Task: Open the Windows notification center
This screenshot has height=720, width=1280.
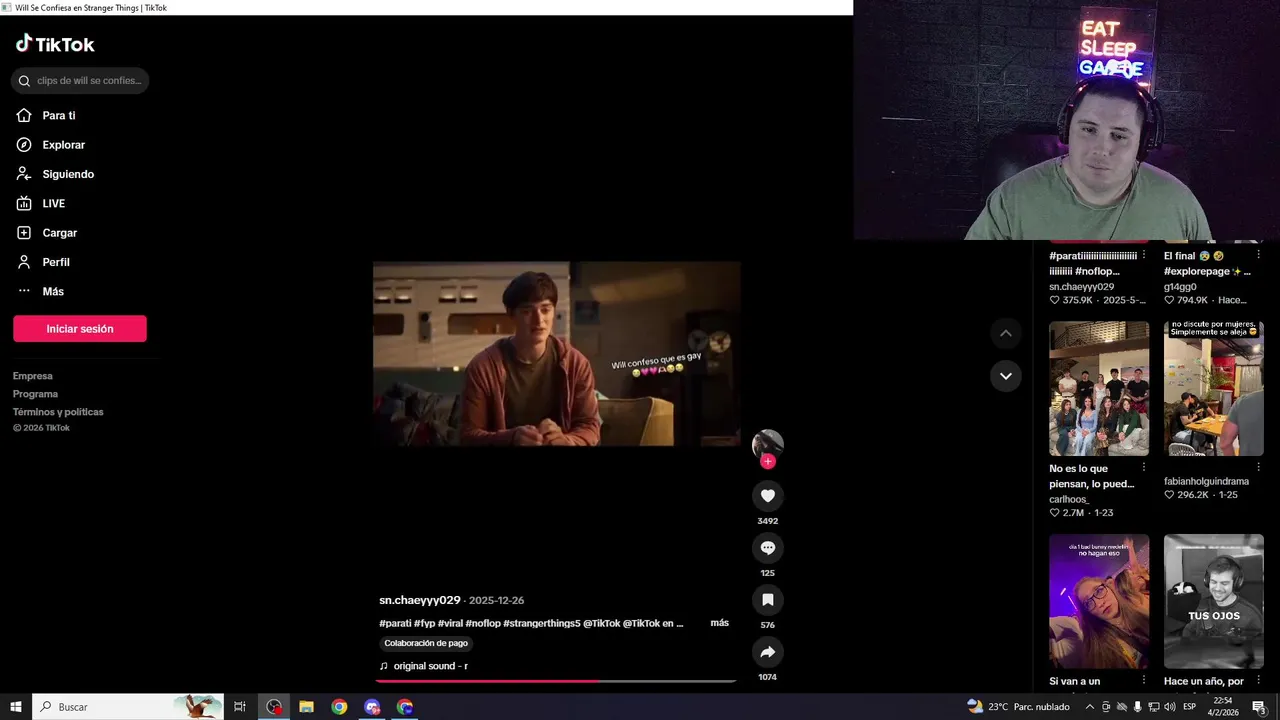Action: [1259, 707]
